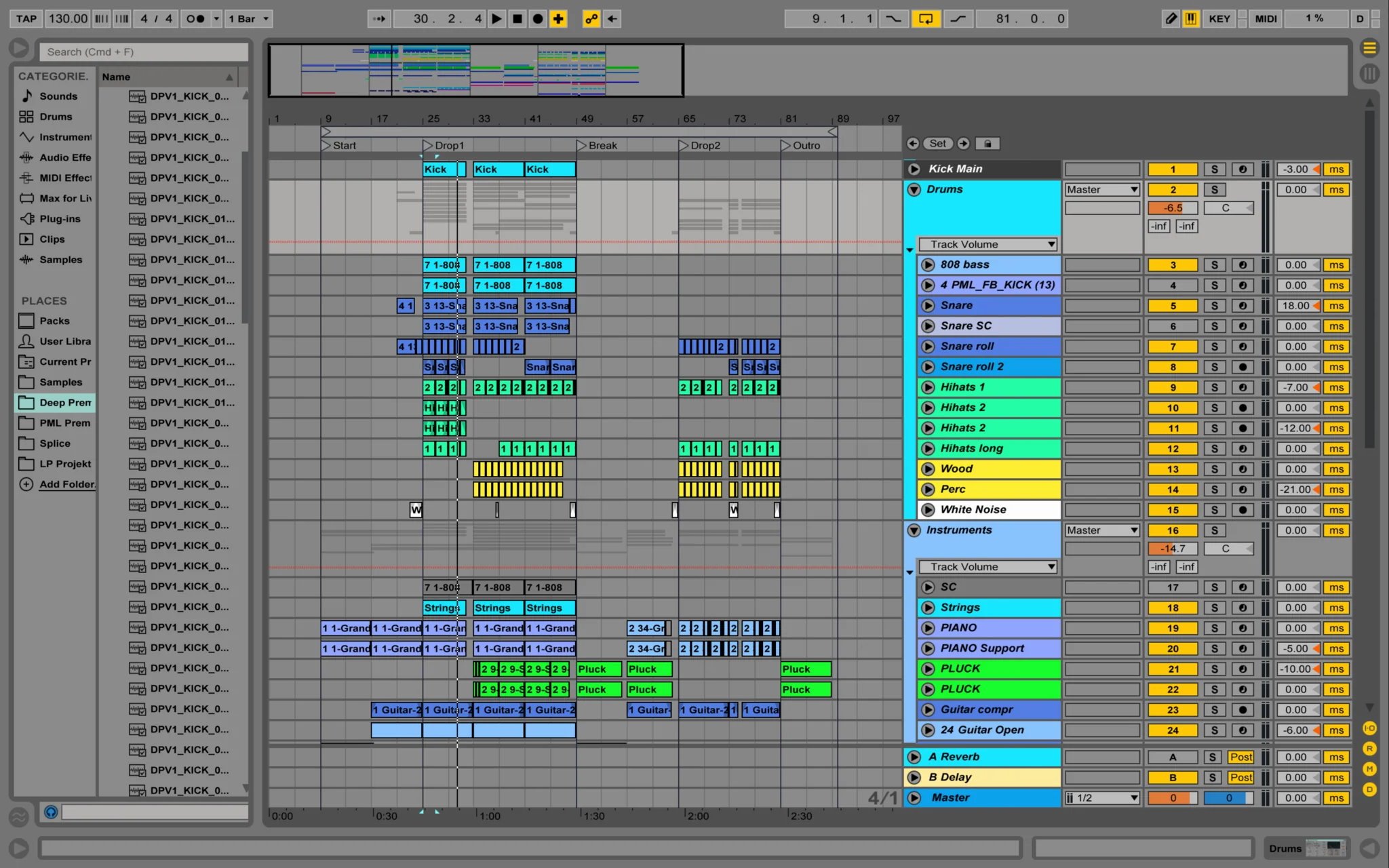Toggle the metronome button
Screen dimensions: 1389x868
click(195, 19)
